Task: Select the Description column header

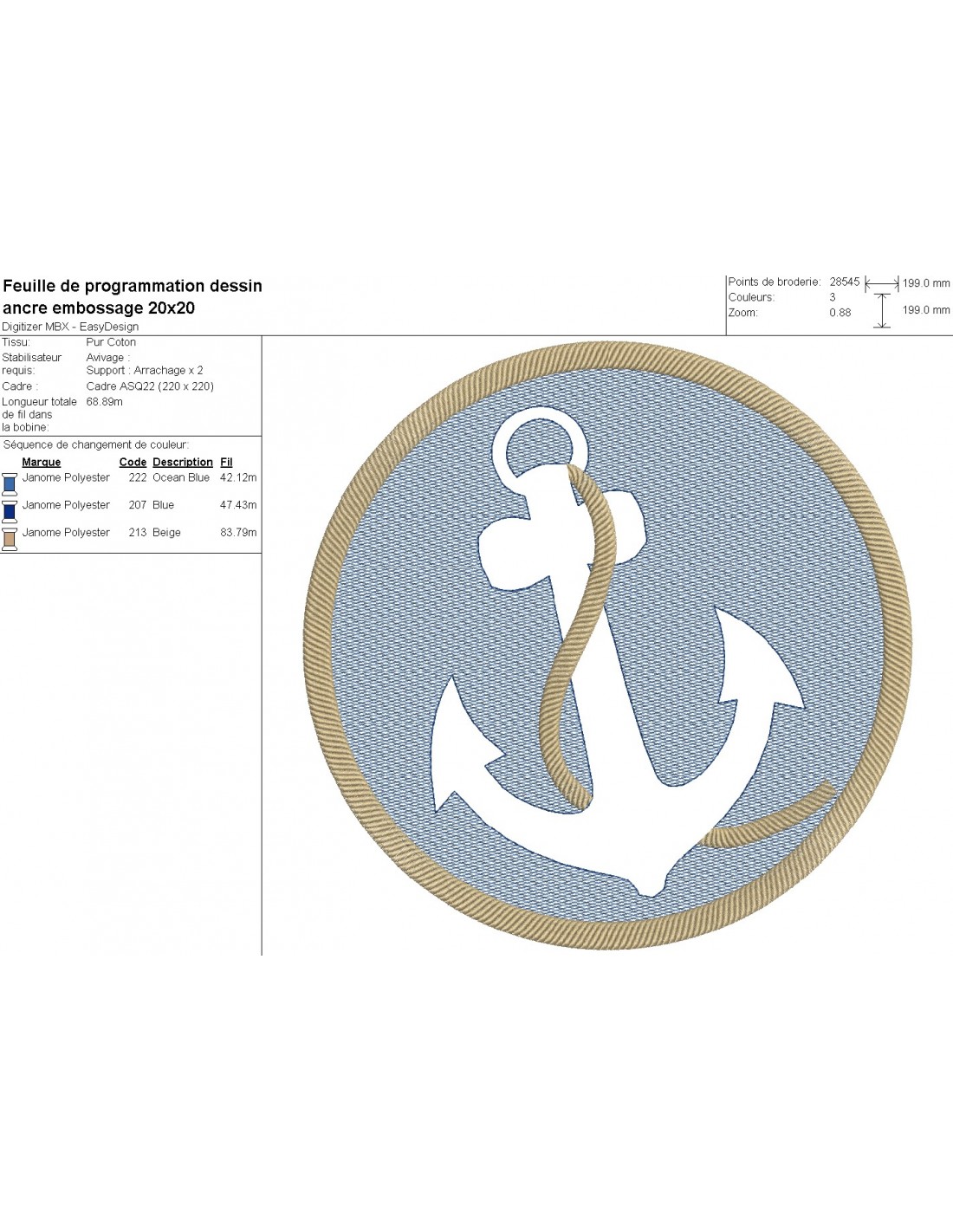Action: tap(182, 463)
